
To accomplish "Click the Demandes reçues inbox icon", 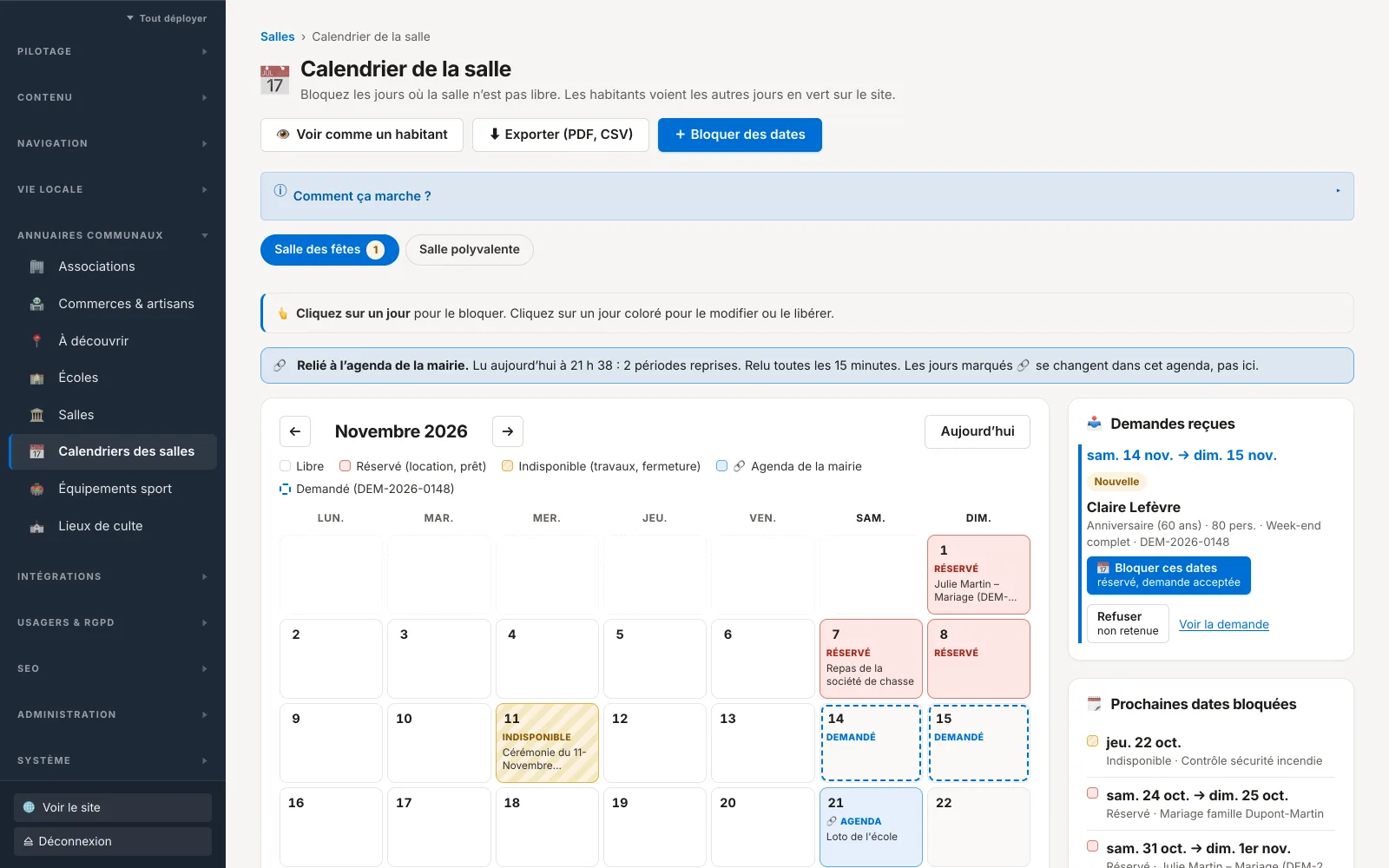I will pos(1094,424).
